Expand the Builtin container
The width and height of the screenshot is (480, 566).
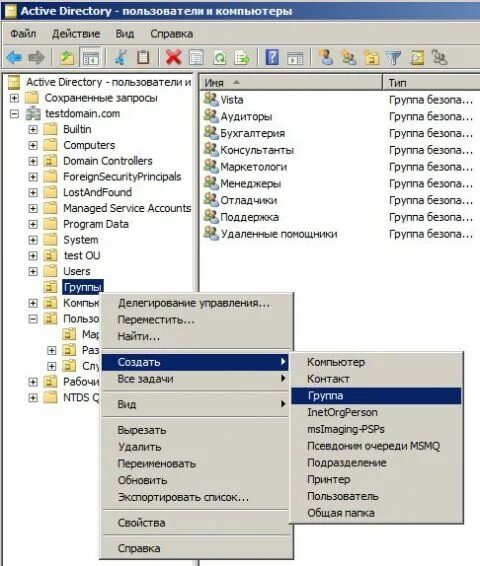pyautogui.click(x=33, y=129)
